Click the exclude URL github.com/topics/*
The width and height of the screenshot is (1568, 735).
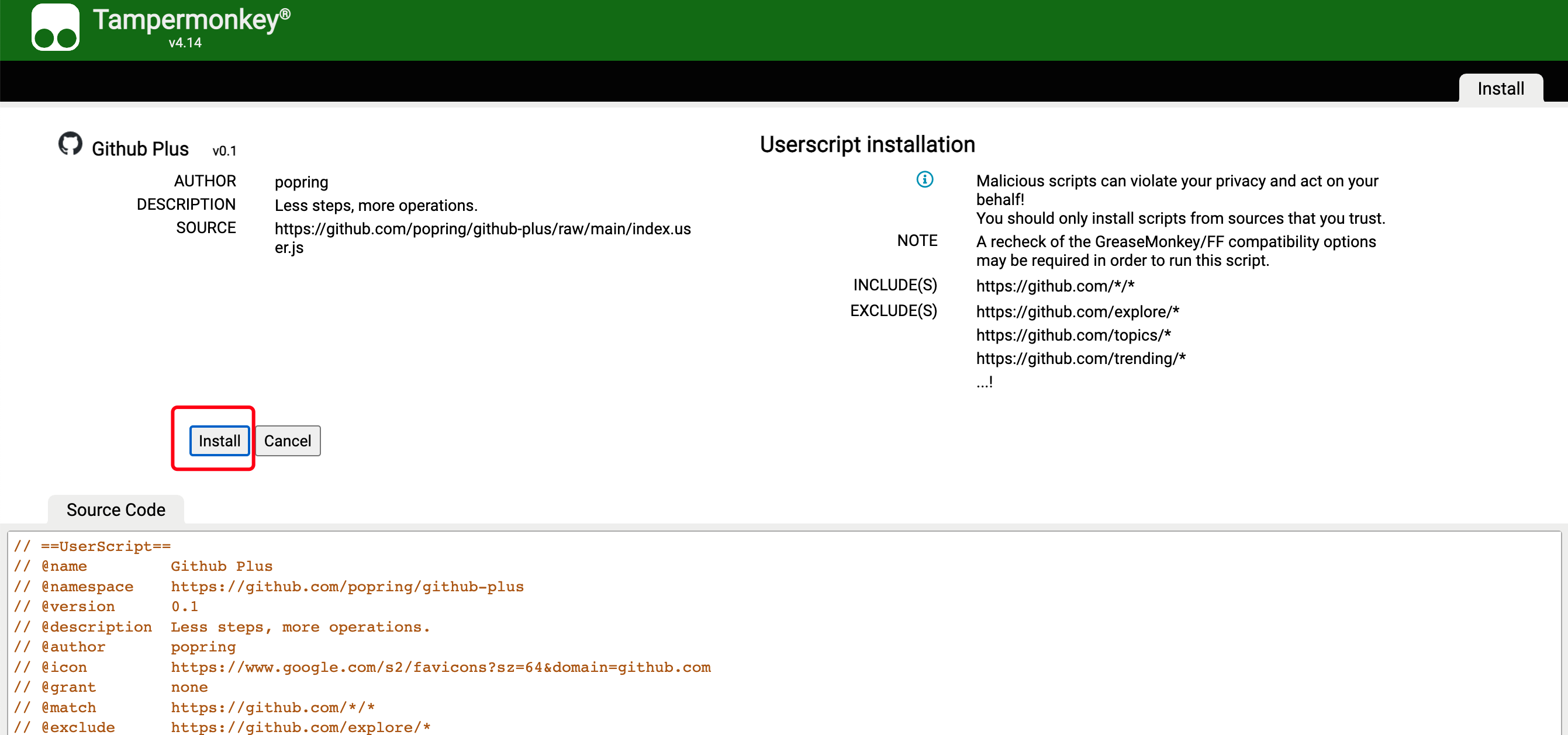(1073, 335)
